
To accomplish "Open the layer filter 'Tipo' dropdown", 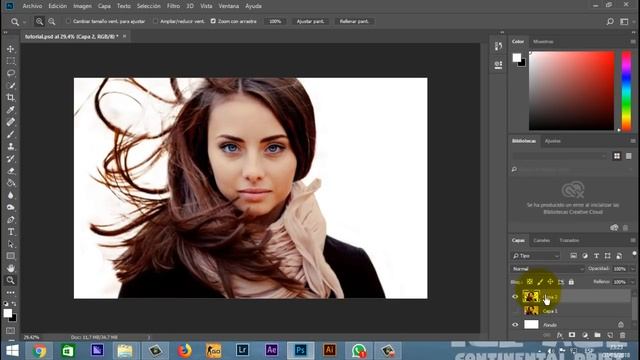I will click(x=536, y=256).
